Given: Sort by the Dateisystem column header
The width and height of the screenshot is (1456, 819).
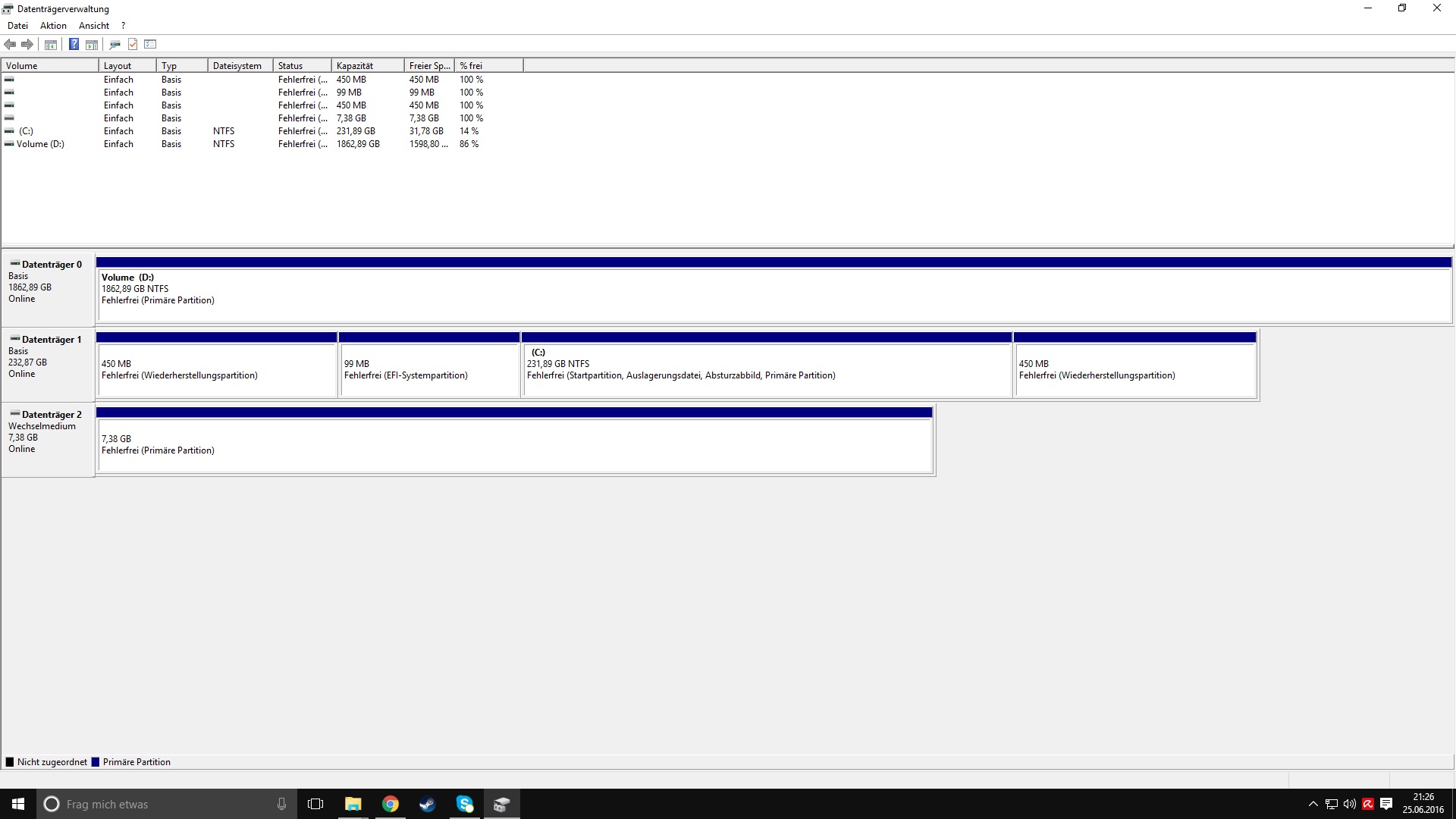Looking at the screenshot, I should click(x=239, y=66).
